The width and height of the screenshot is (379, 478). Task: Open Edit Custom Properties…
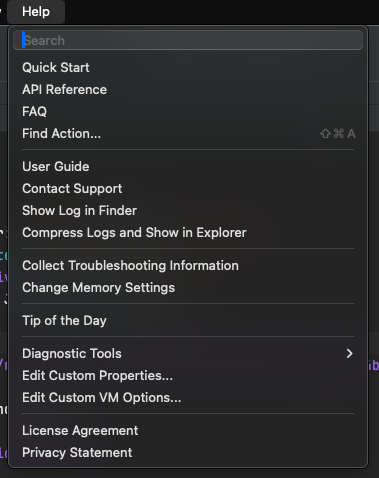pos(188,376)
